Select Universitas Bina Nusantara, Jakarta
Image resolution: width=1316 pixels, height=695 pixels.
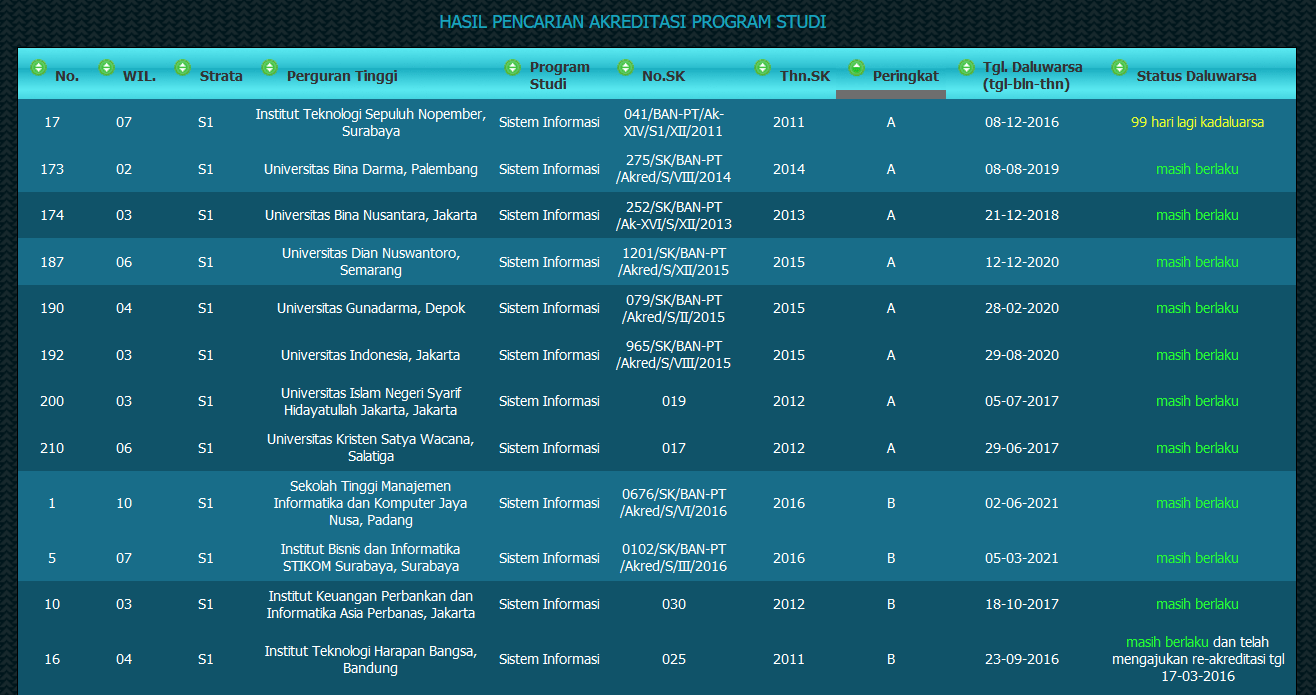(x=371, y=215)
